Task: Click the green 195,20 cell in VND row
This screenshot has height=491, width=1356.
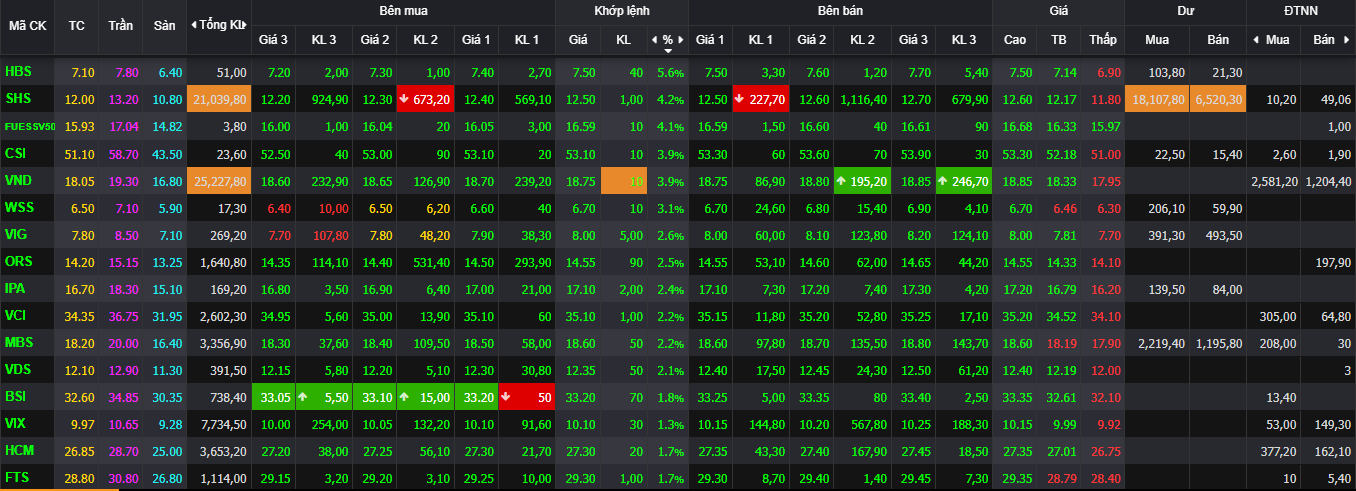Action: (x=862, y=180)
